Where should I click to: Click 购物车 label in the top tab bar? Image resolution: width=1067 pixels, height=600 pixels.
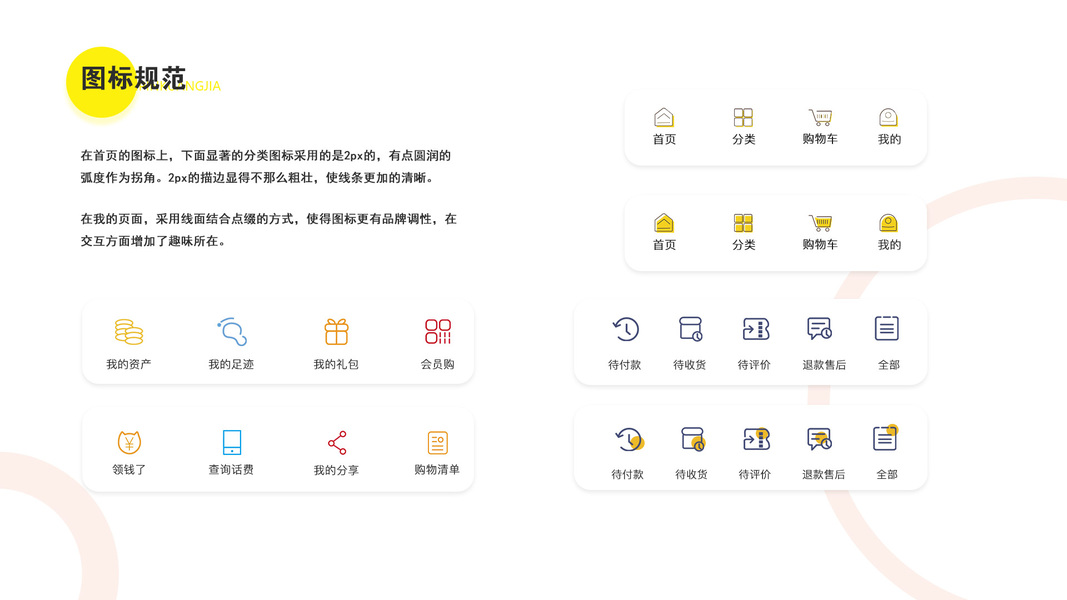(820, 139)
